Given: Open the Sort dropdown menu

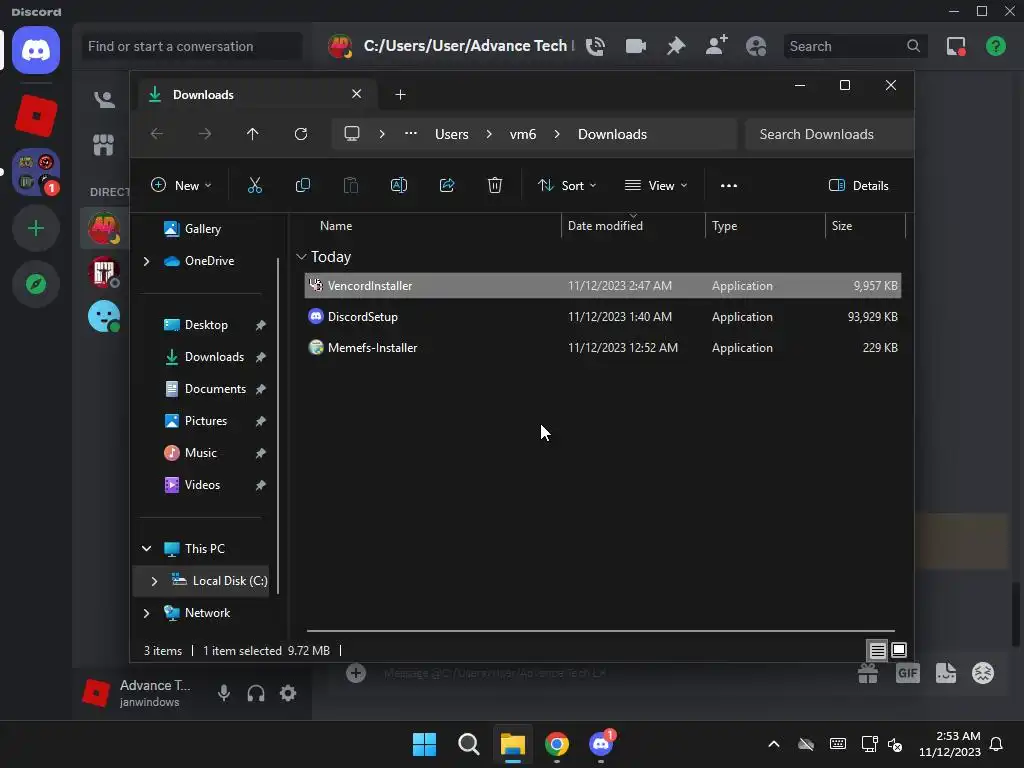Looking at the screenshot, I should [x=567, y=185].
